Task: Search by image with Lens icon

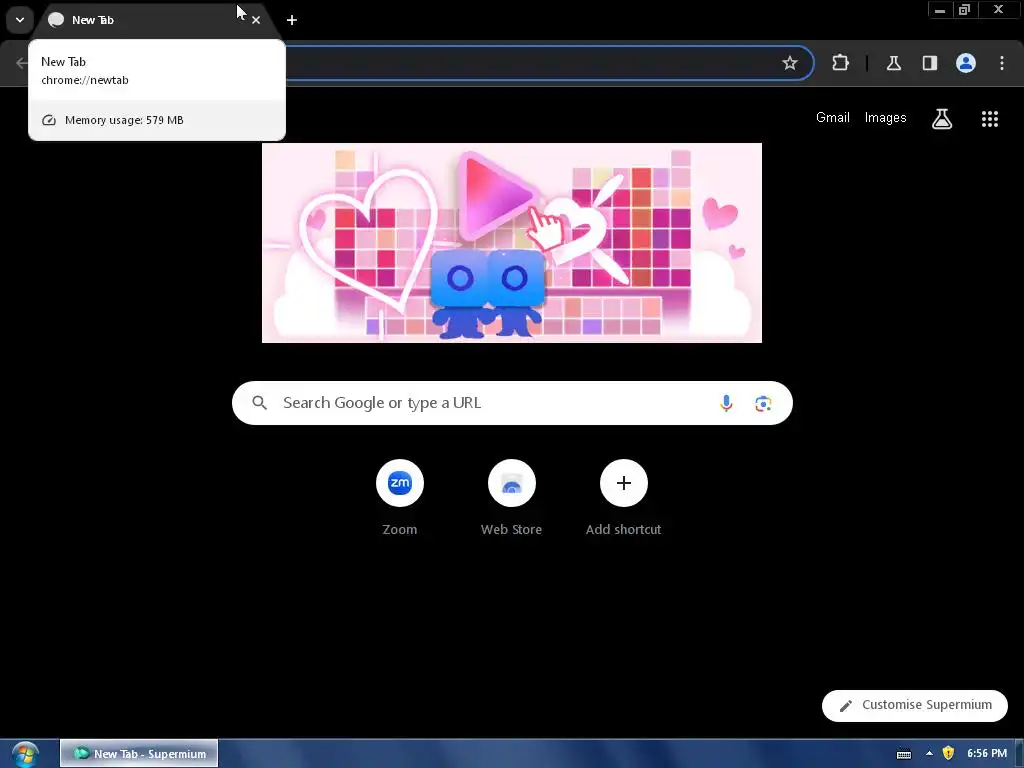Action: [763, 404]
